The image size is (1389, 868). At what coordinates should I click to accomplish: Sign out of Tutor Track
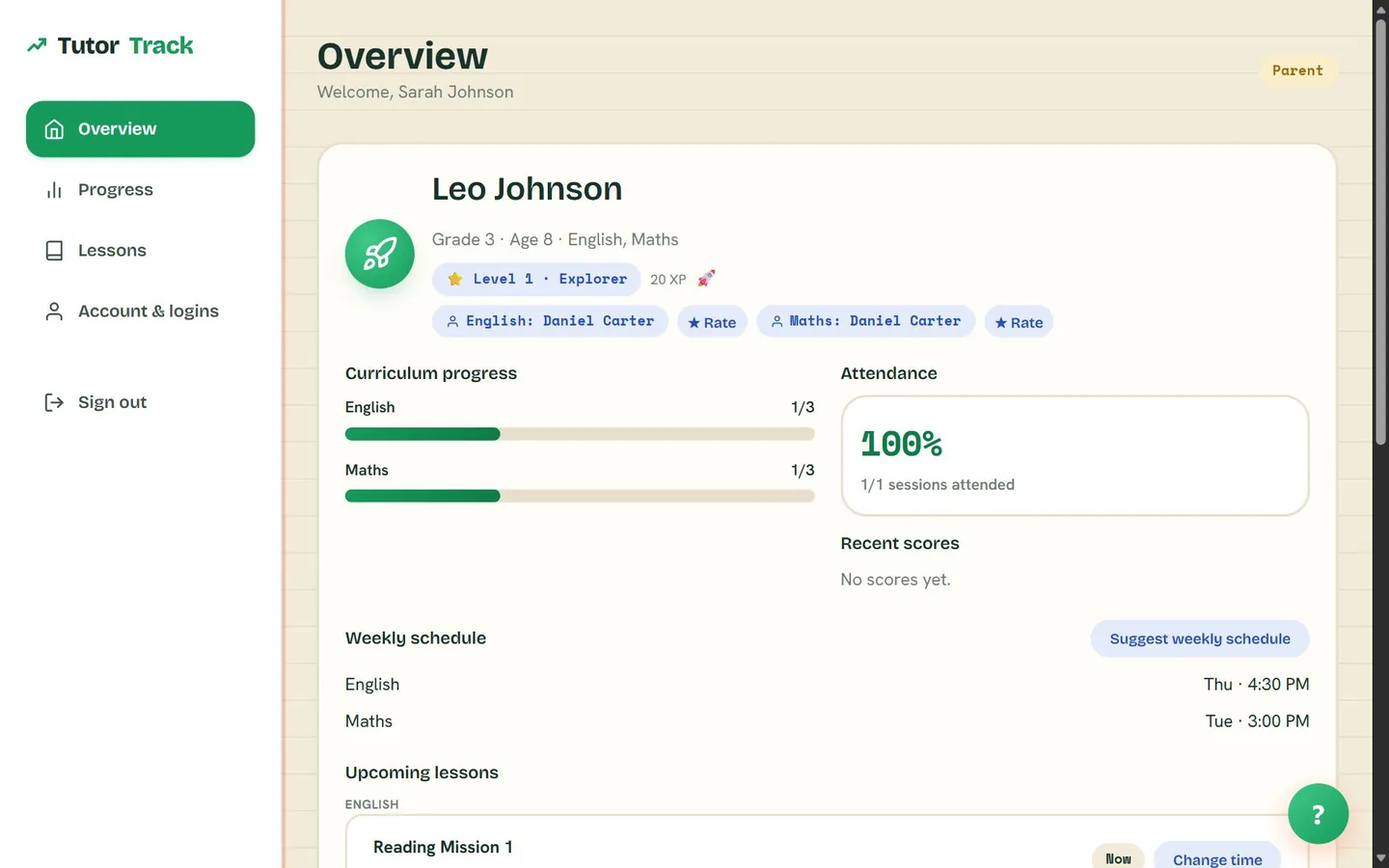[x=140, y=402]
